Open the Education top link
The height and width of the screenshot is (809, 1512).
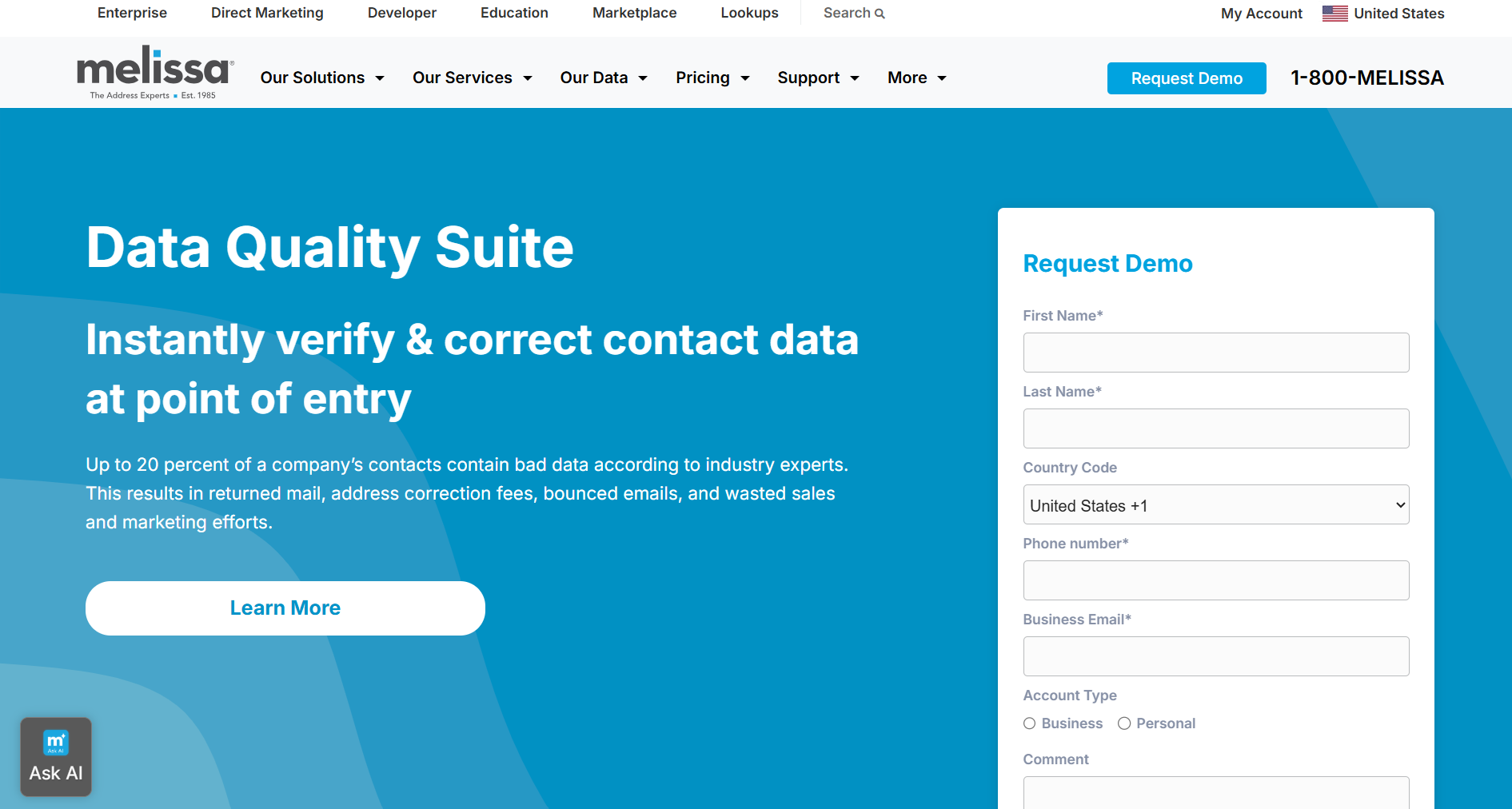tap(514, 13)
